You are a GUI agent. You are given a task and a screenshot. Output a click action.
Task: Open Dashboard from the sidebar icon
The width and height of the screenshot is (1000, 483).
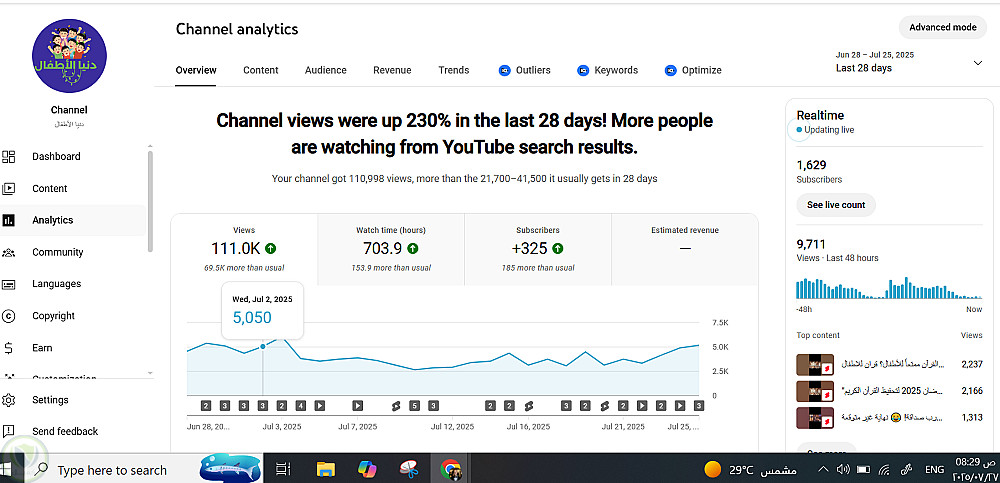pyautogui.click(x=9, y=157)
